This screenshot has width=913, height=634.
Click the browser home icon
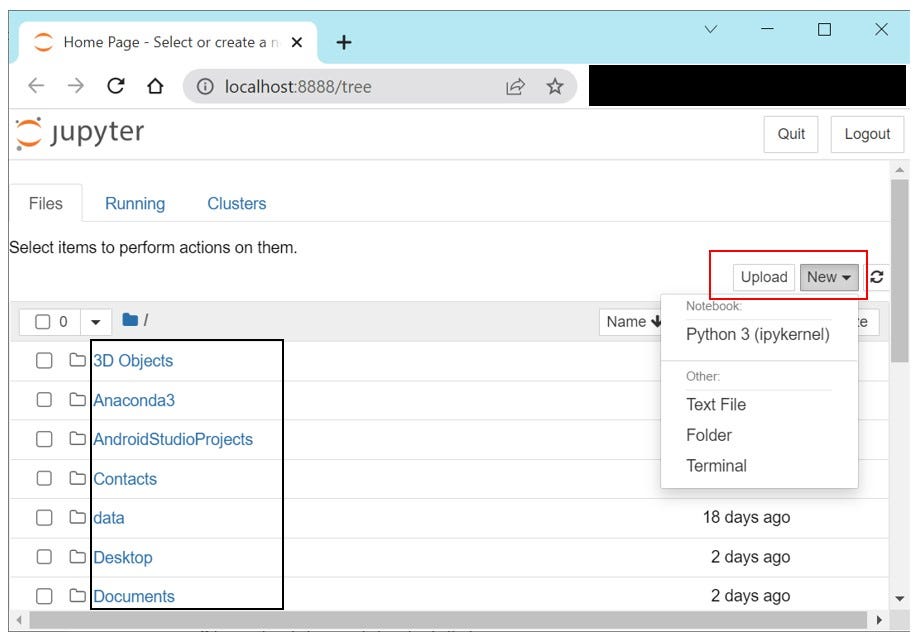point(153,86)
